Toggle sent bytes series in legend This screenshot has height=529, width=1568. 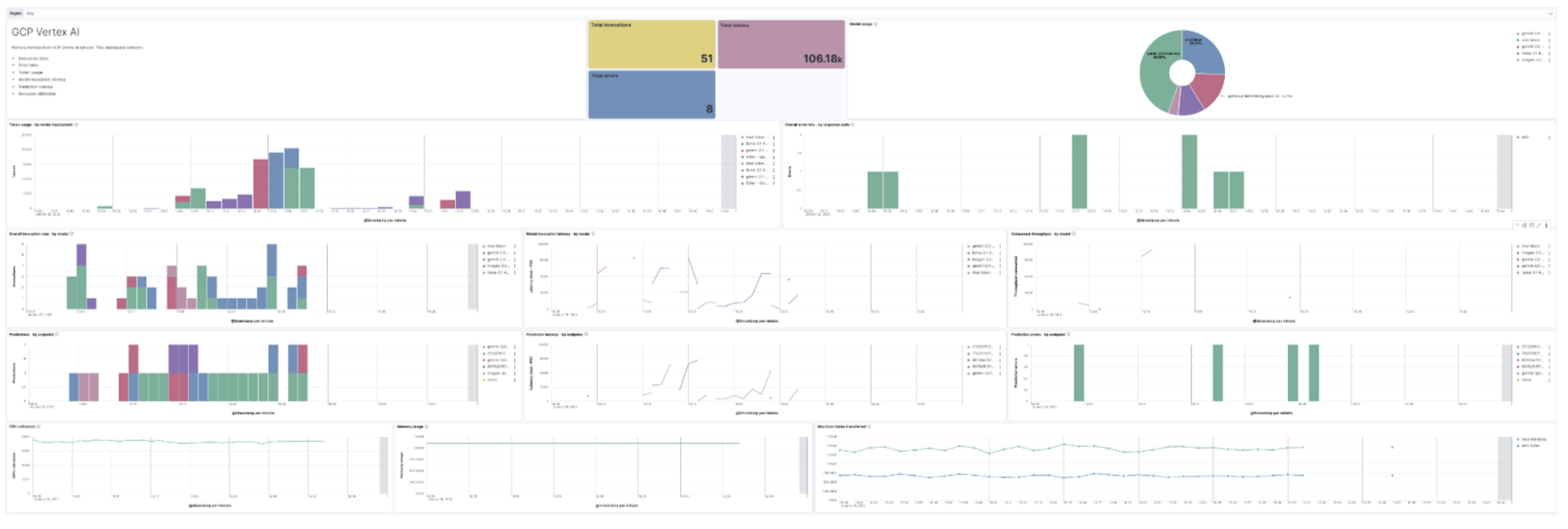coord(1530,445)
